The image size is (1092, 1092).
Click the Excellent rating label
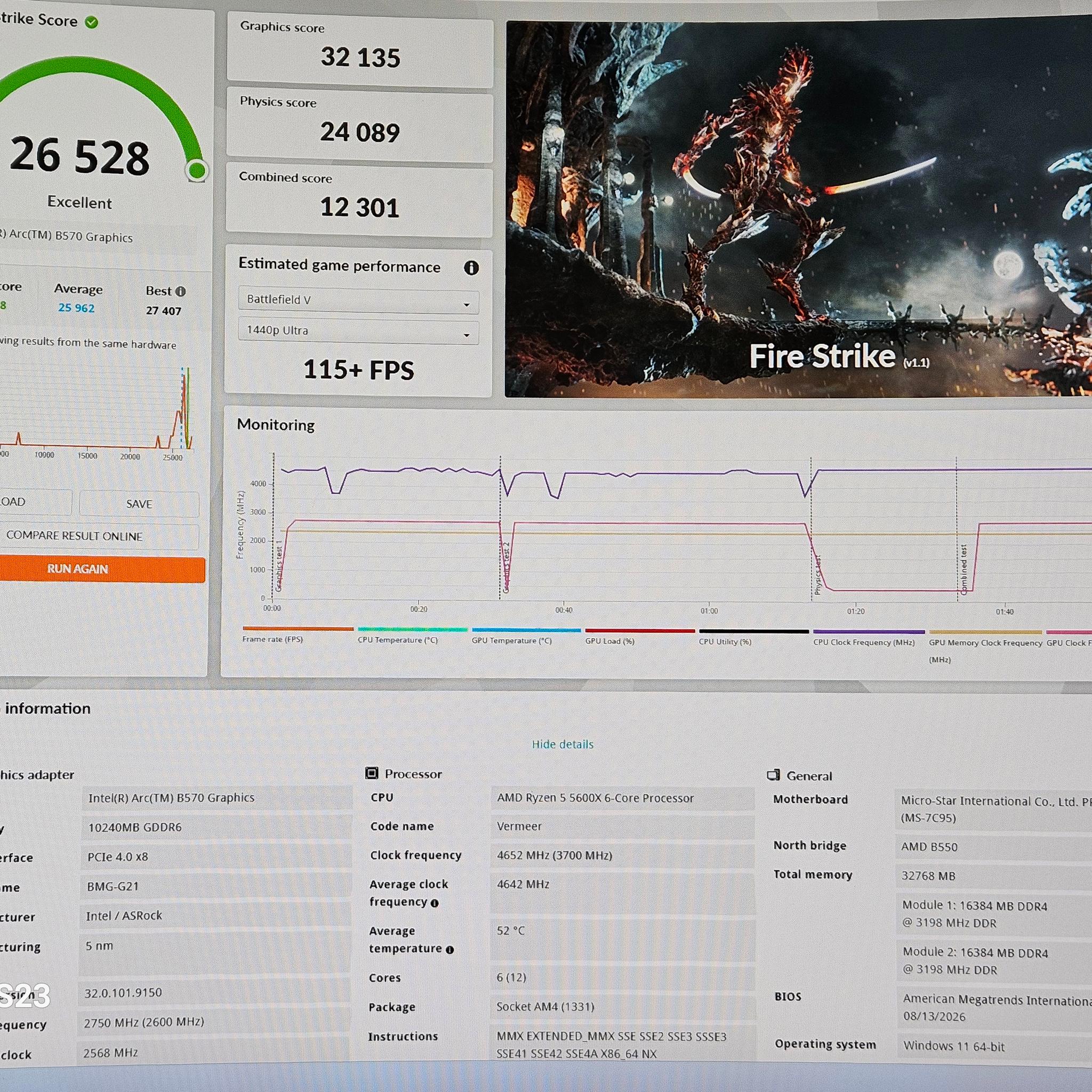pos(79,202)
